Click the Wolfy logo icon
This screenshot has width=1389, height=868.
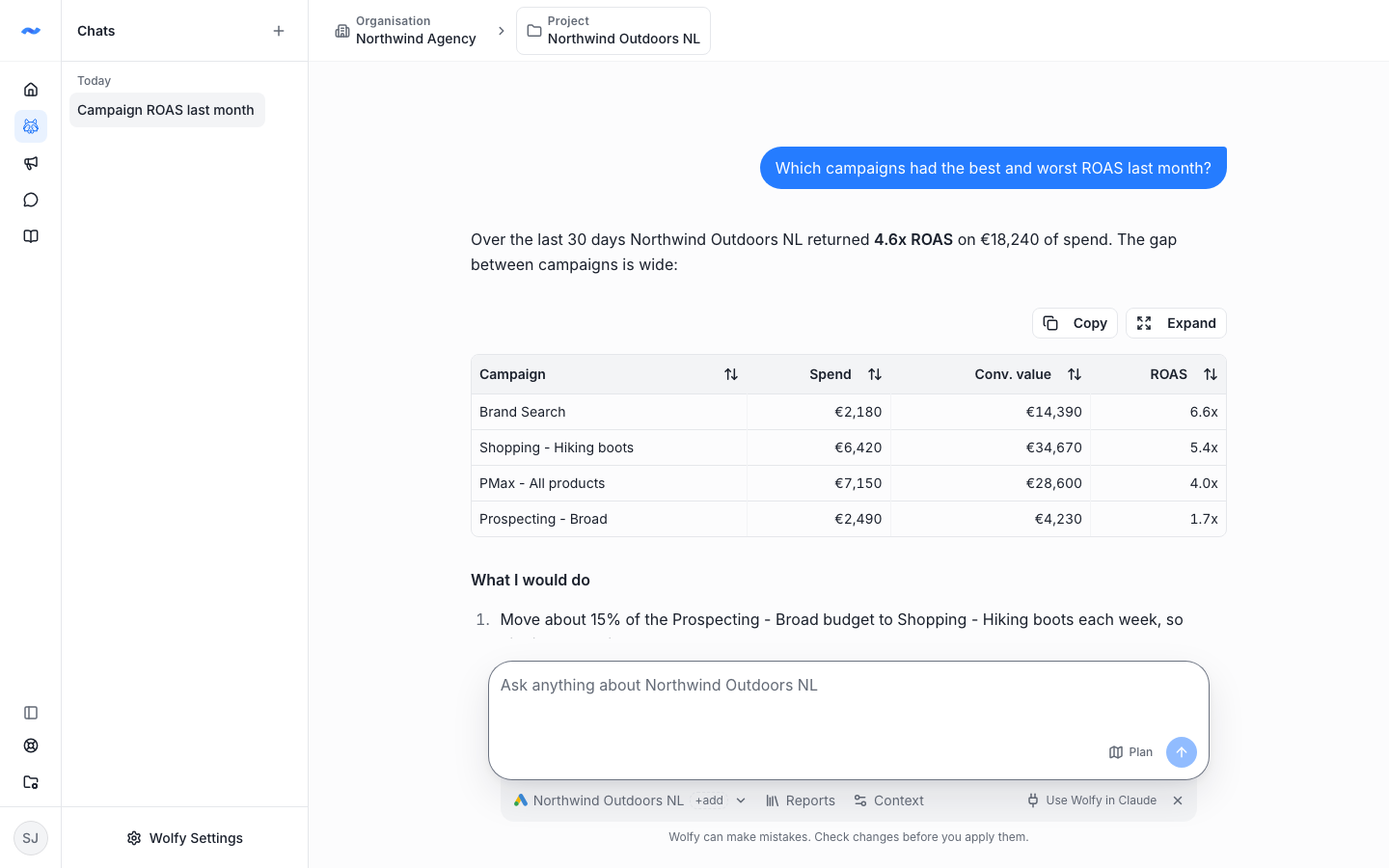point(31,31)
